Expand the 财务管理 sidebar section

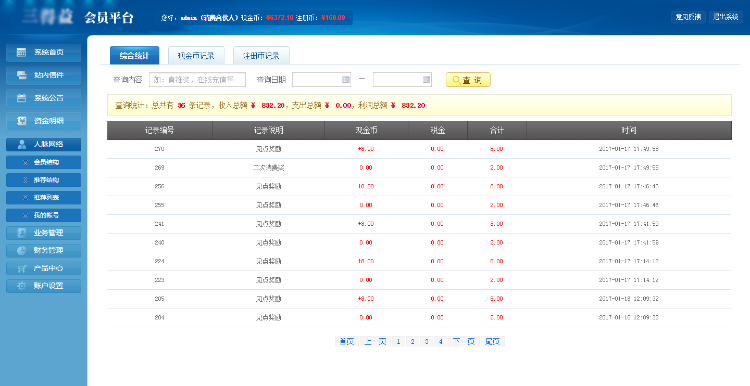44,250
